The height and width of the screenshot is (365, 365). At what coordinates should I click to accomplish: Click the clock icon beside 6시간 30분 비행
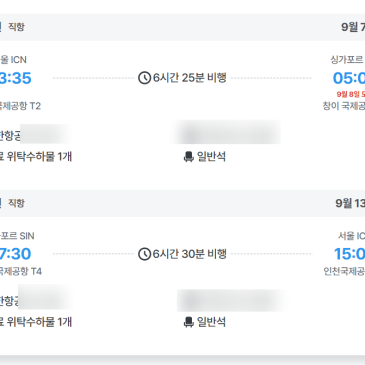(144, 254)
